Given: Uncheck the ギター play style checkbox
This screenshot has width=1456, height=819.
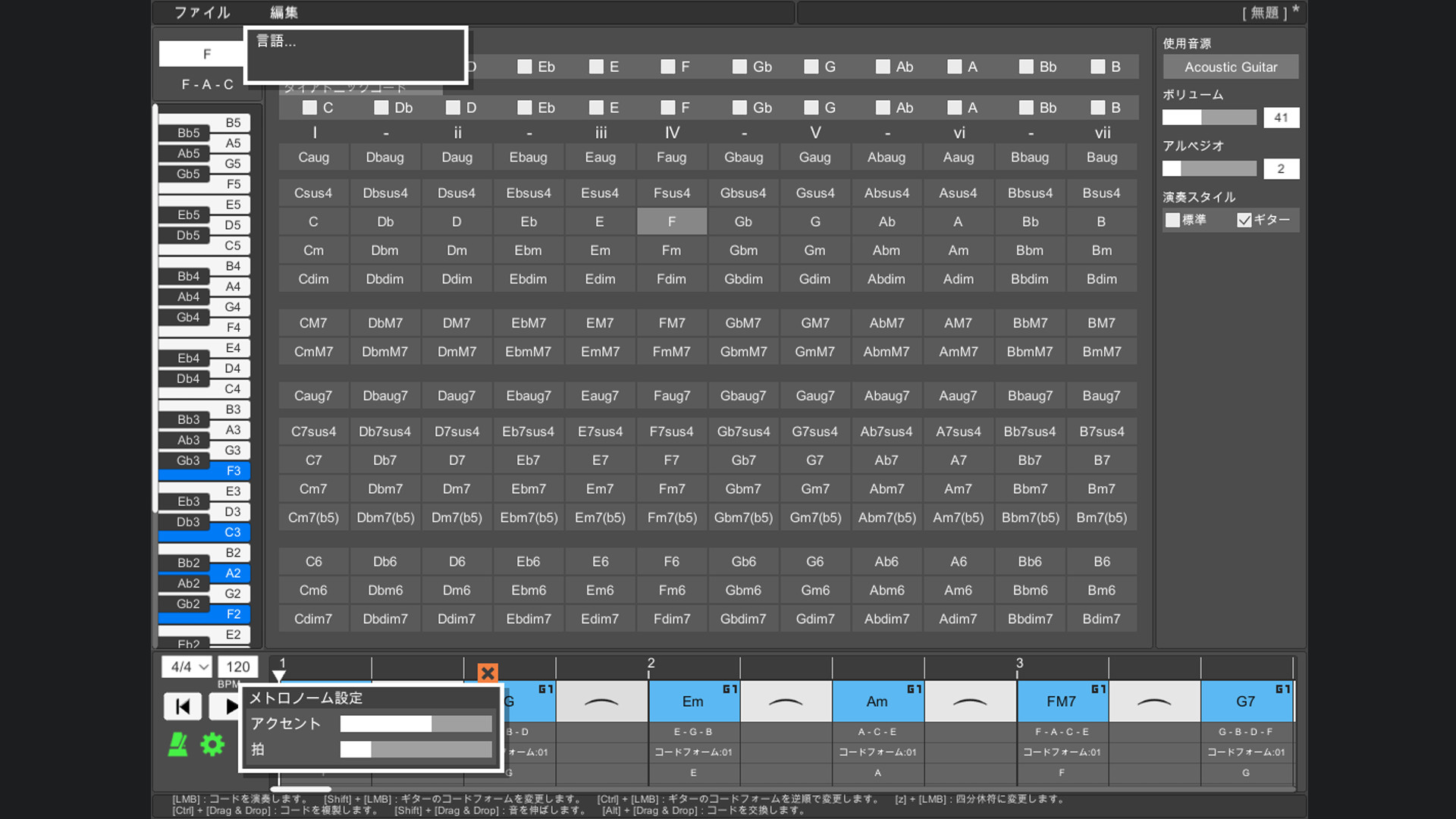Looking at the screenshot, I should click(x=1244, y=220).
